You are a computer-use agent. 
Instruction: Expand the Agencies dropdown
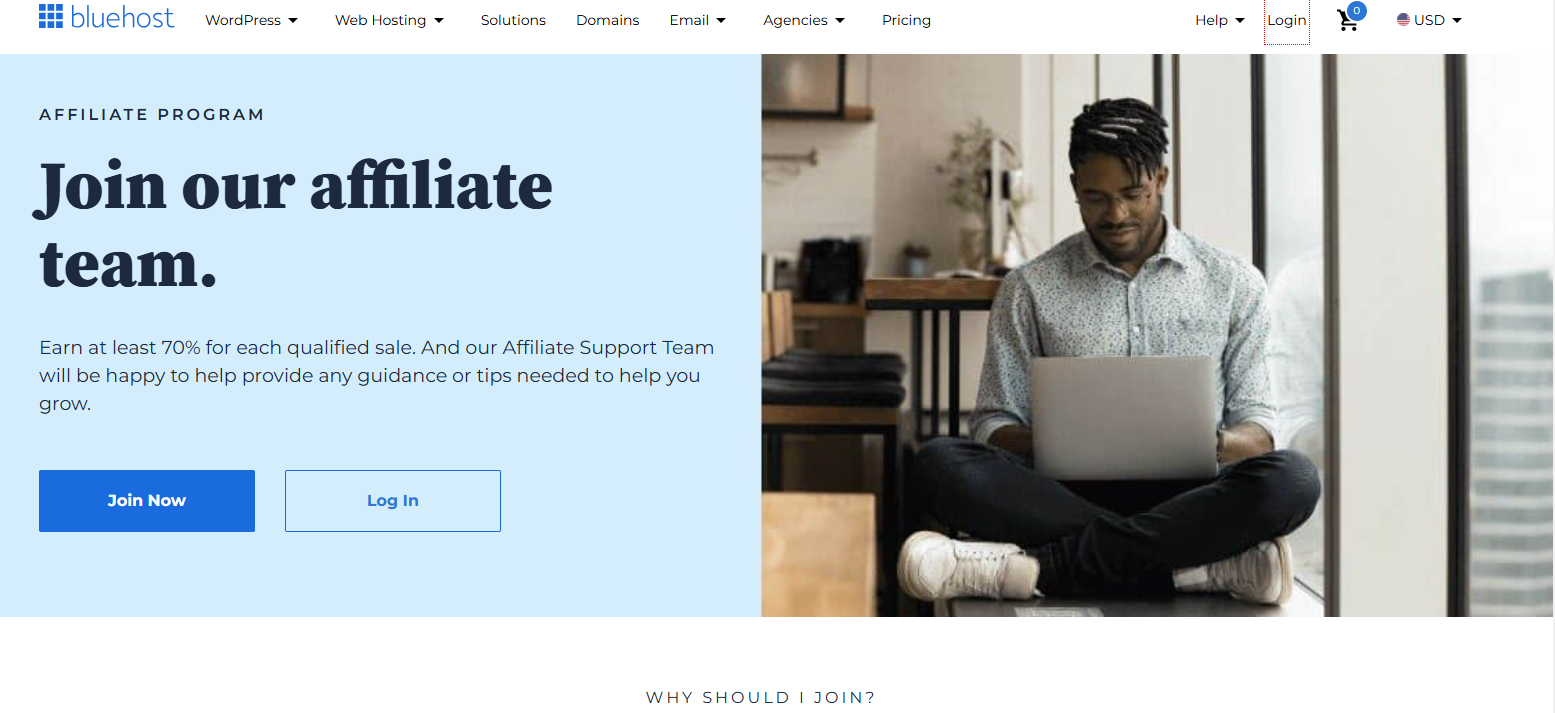(804, 20)
